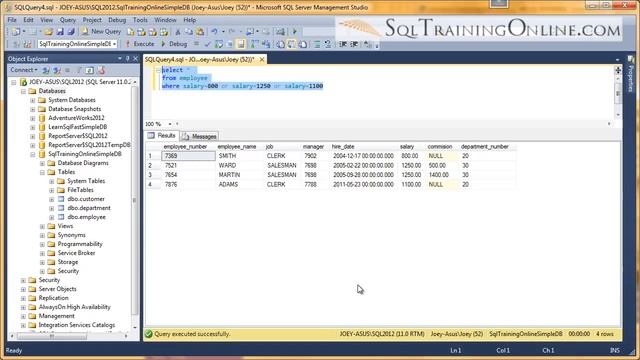
Task: Click the Paste icon in toolbar
Action: pyautogui.click(x=200, y=31)
